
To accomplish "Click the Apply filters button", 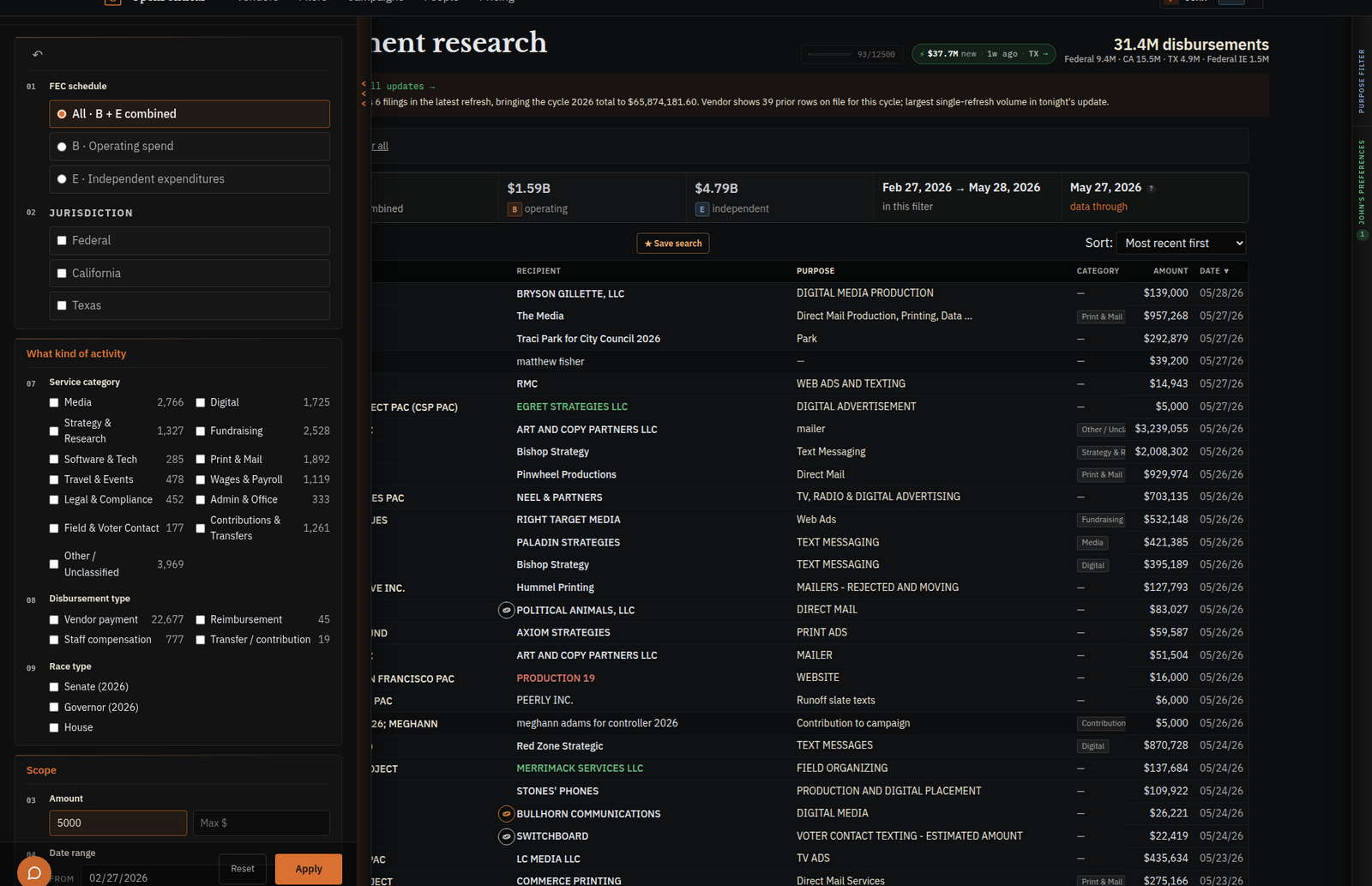I will pos(309,869).
